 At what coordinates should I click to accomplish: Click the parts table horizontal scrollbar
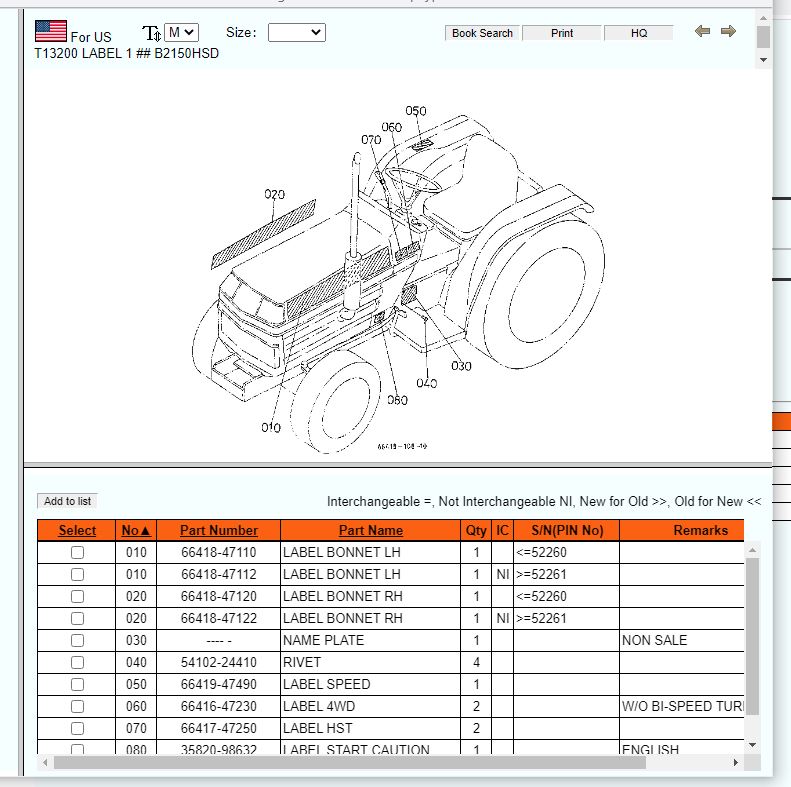[x=350, y=762]
